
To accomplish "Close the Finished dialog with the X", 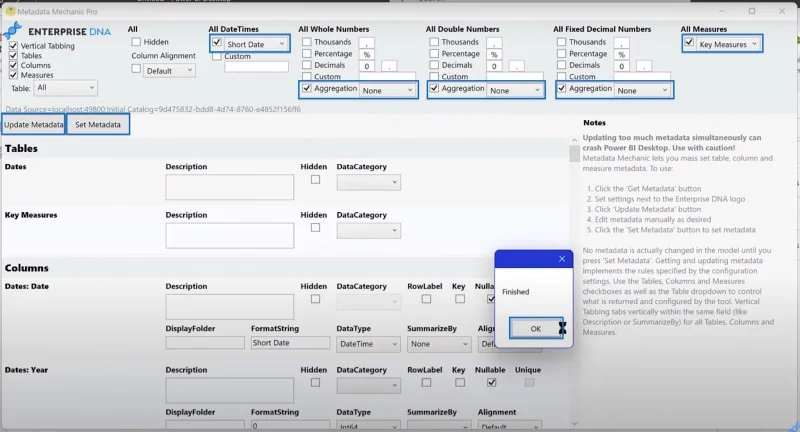I will pyautogui.click(x=562, y=259).
